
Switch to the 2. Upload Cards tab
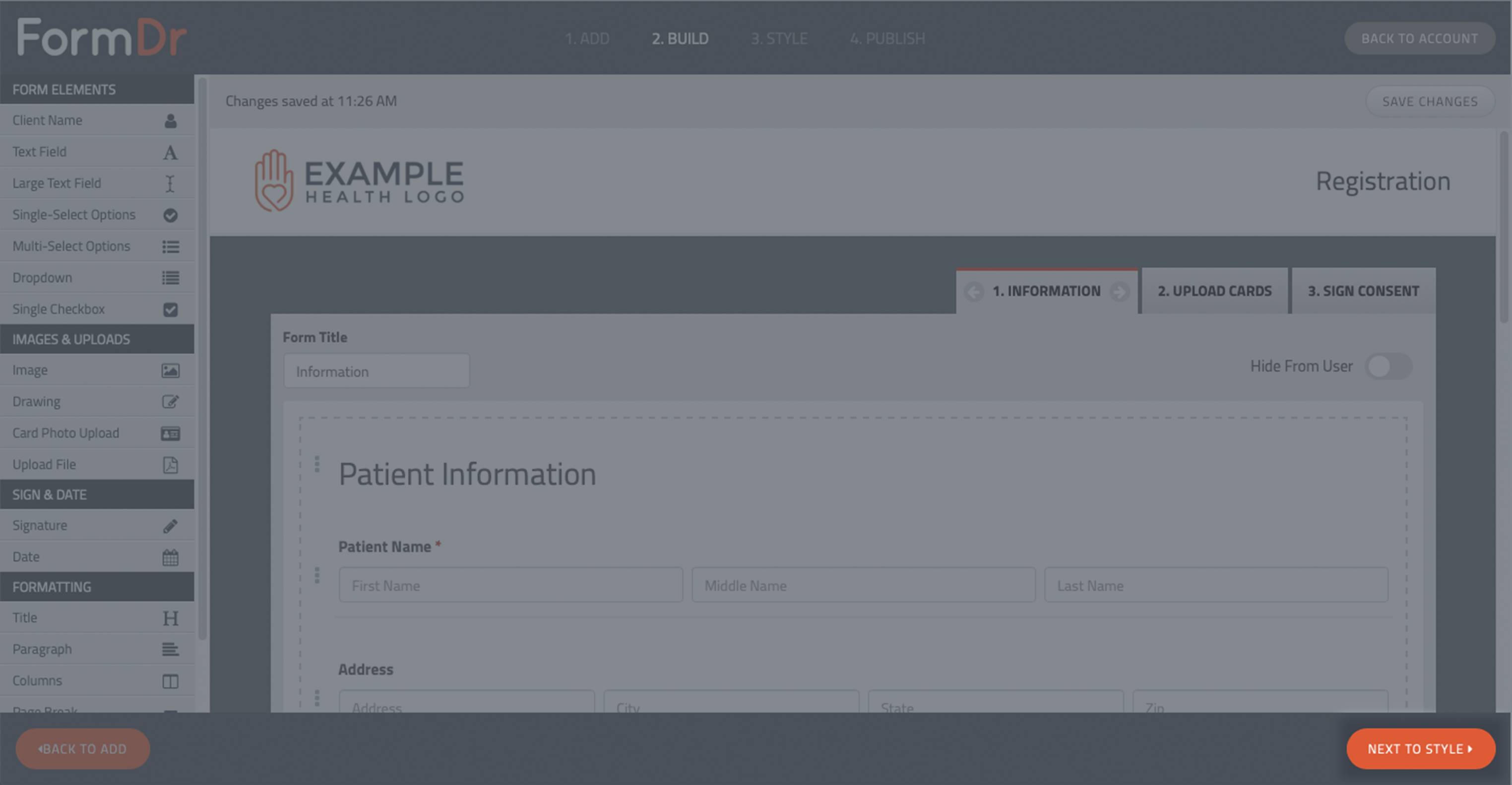(1214, 292)
